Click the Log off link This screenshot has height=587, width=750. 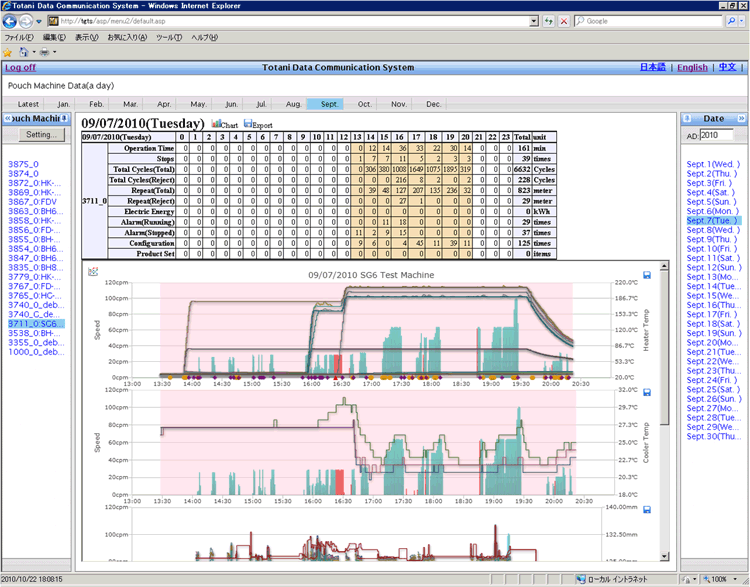(20, 67)
